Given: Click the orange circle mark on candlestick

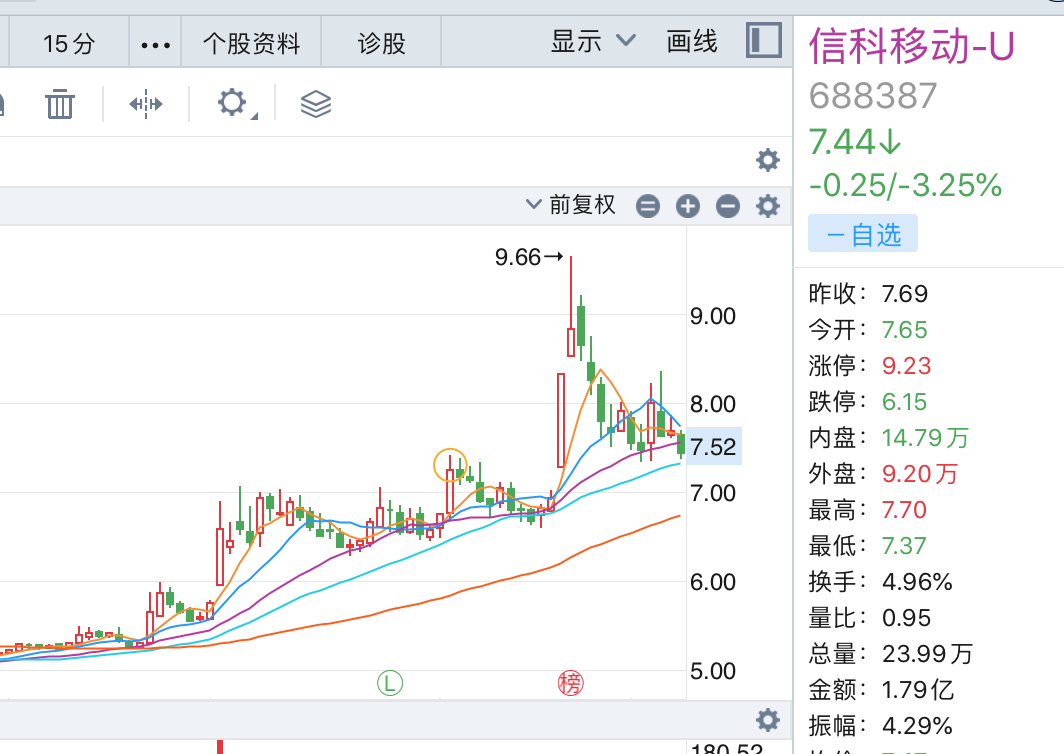Looking at the screenshot, I should point(450,465).
